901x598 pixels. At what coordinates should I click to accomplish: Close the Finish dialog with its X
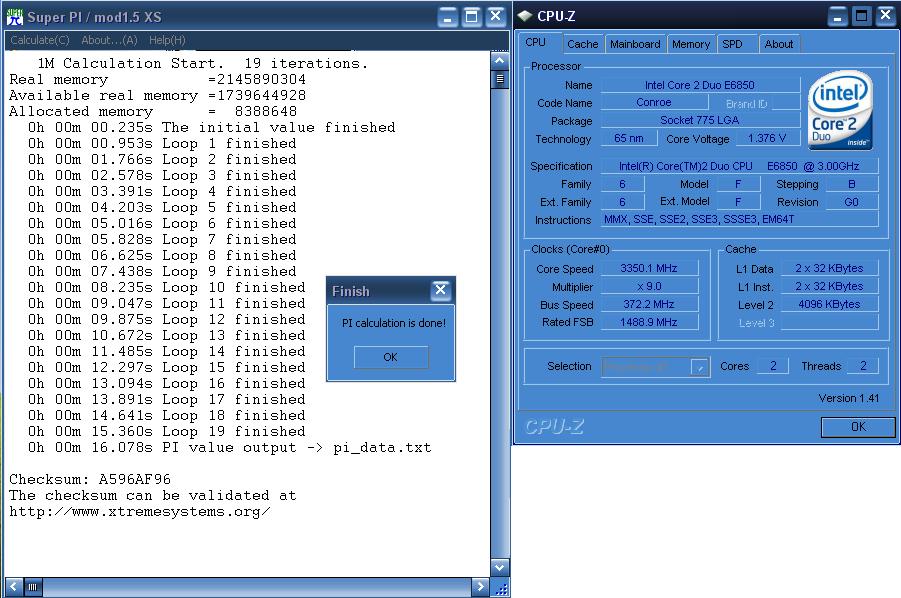click(440, 290)
